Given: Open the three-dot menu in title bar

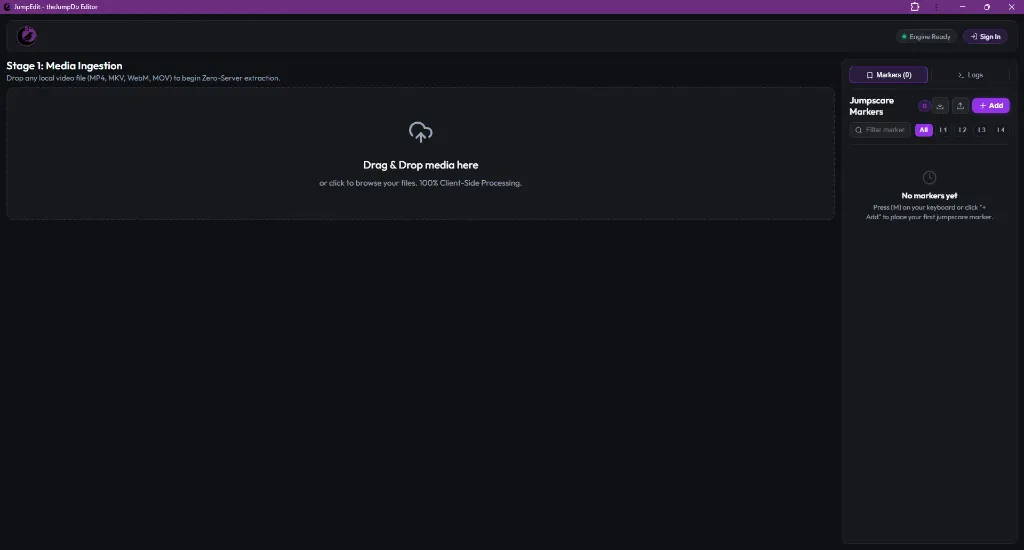Looking at the screenshot, I should tap(936, 7).
